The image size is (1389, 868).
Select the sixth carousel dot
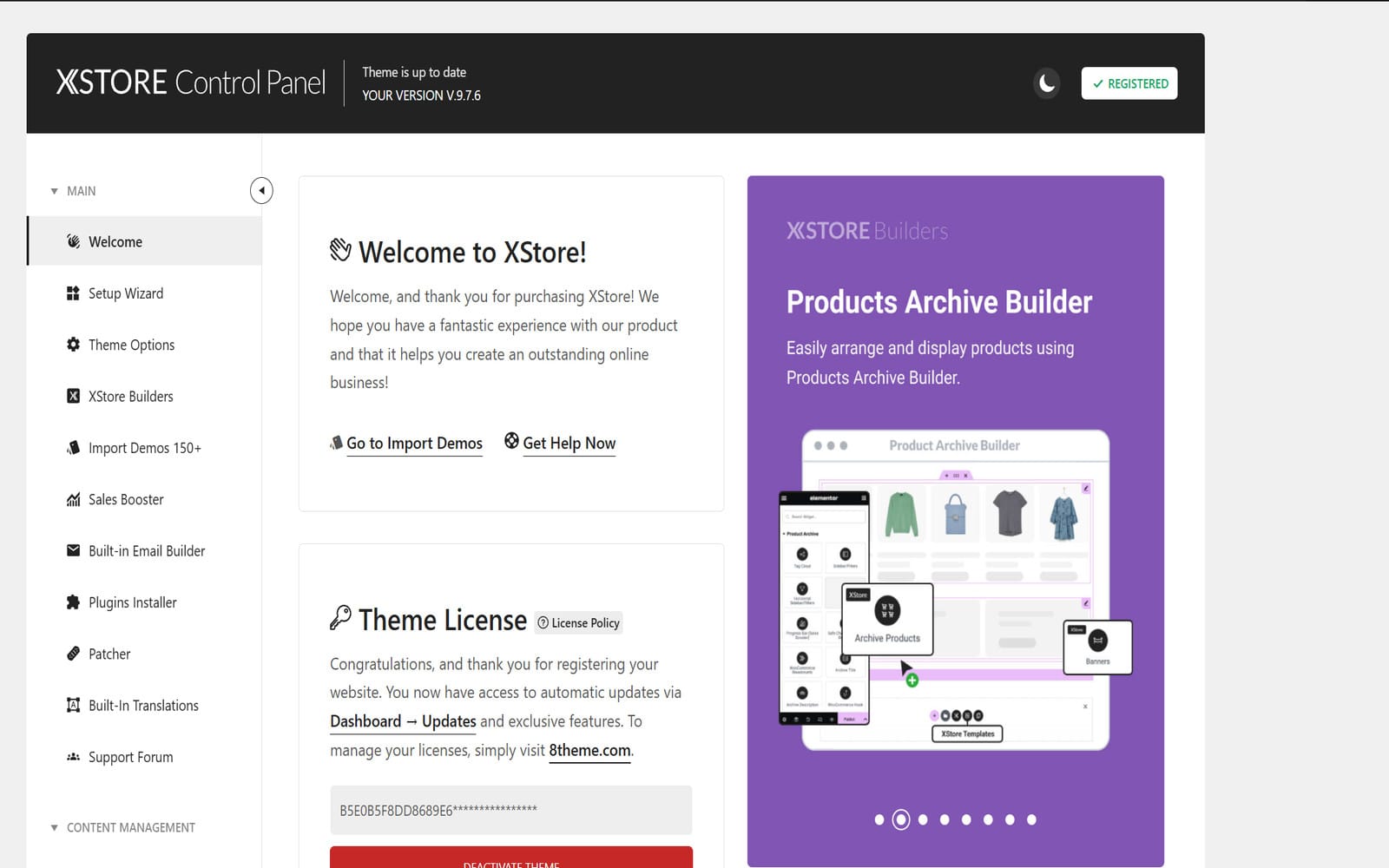[988, 819]
